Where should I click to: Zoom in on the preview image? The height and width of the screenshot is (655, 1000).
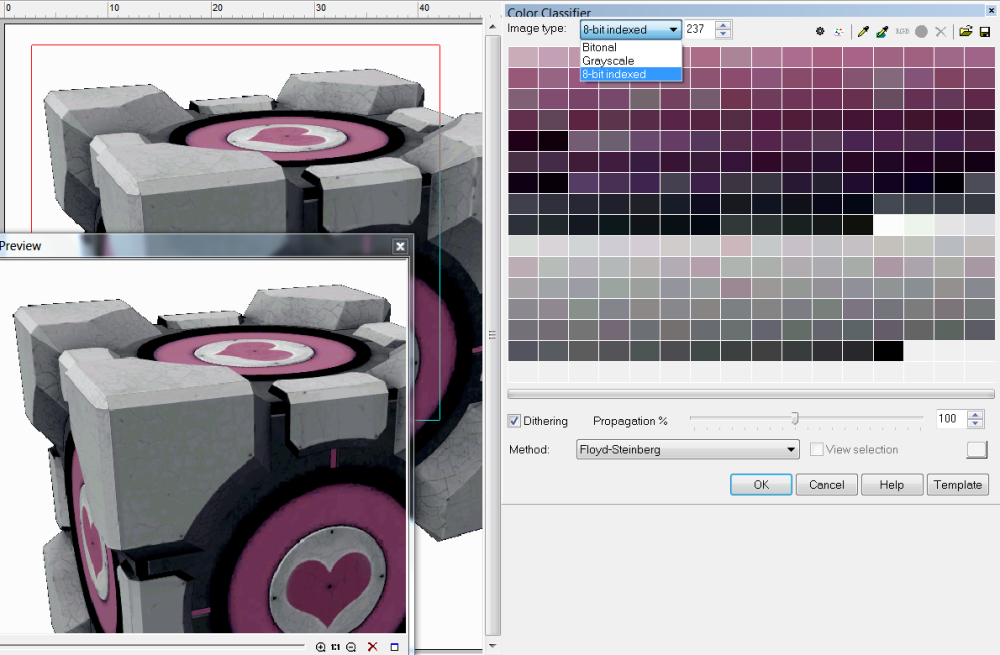320,647
